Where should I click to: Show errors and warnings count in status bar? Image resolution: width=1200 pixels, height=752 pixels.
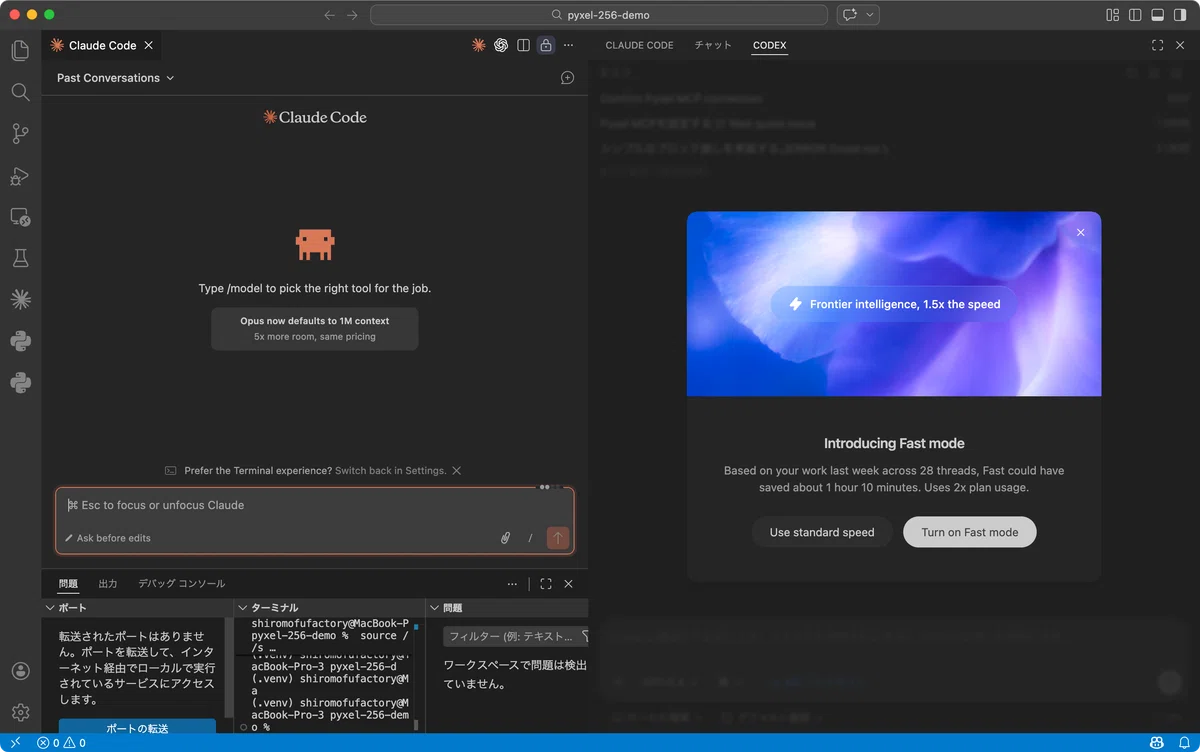point(61,743)
